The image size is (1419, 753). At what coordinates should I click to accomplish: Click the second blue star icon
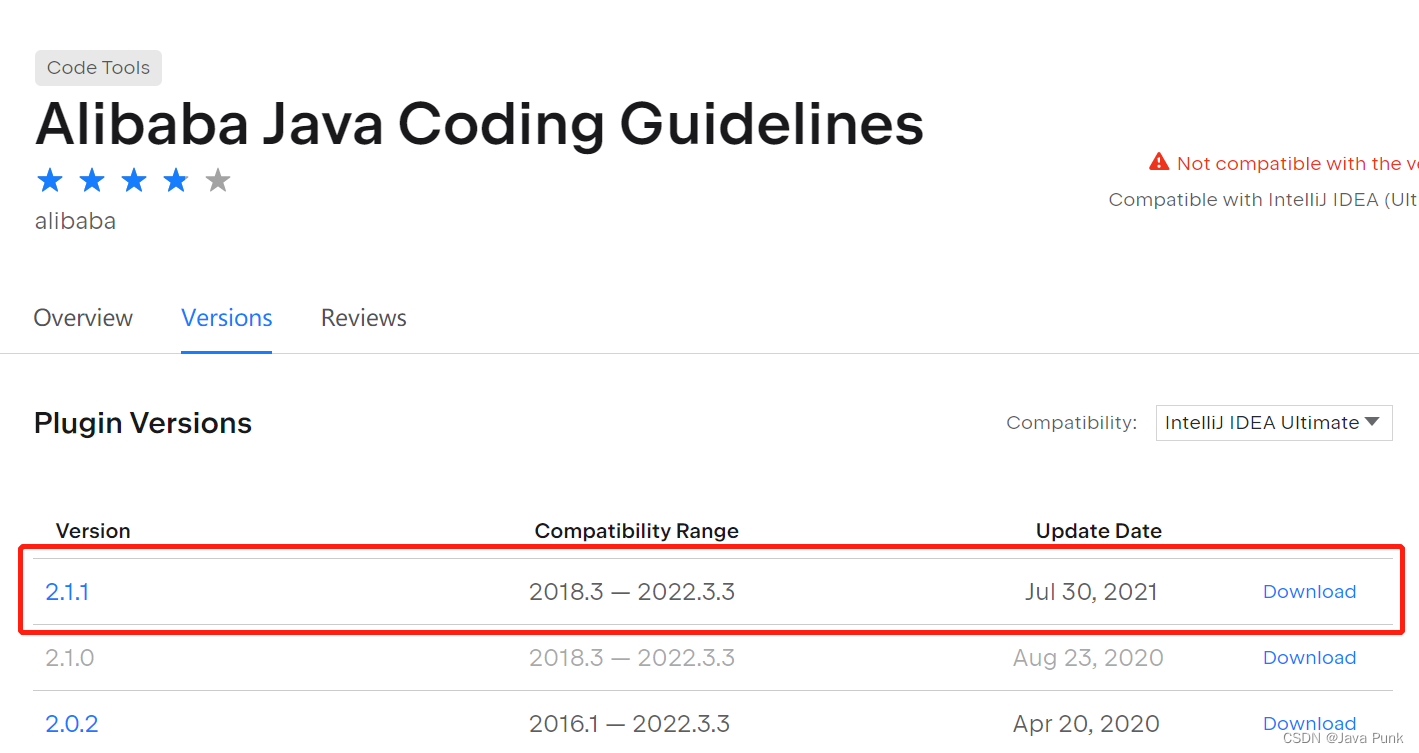92,180
